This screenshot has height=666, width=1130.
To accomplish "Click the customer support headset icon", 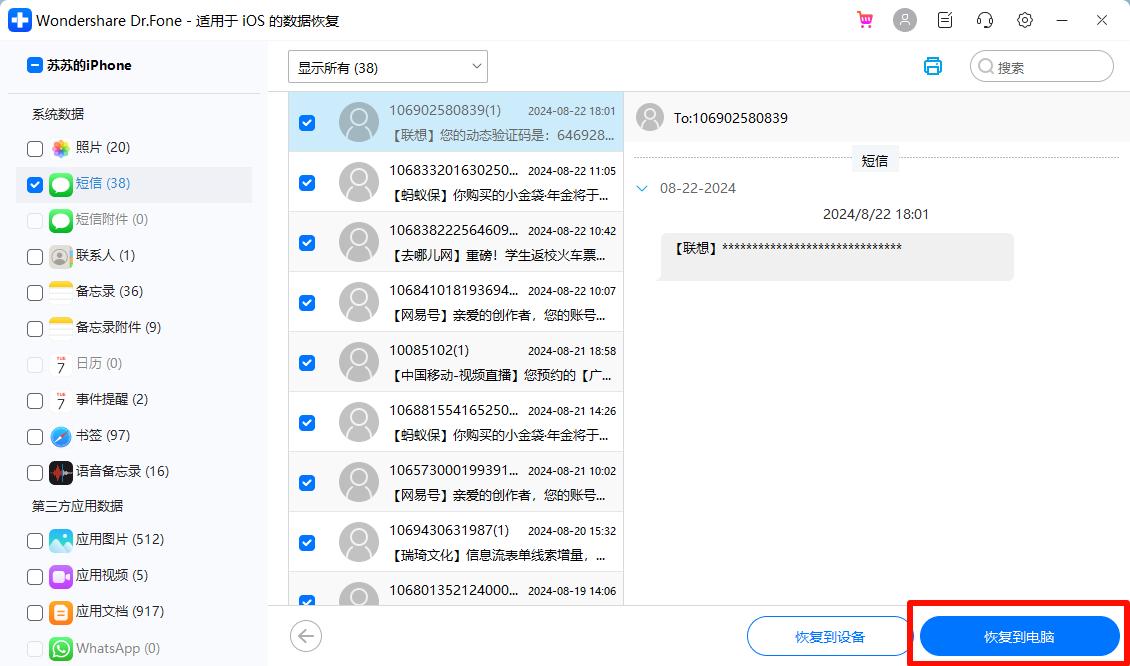I will (x=985, y=20).
